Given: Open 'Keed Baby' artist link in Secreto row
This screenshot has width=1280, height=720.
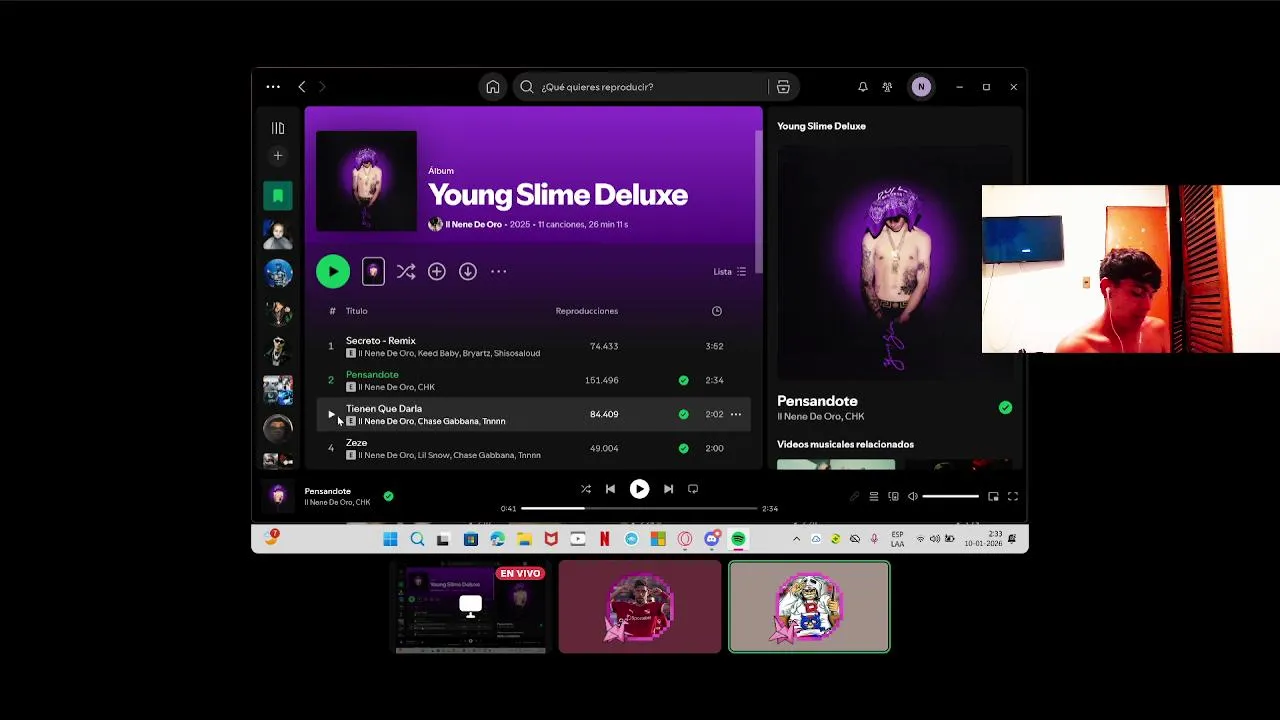Looking at the screenshot, I should pyautogui.click(x=439, y=353).
